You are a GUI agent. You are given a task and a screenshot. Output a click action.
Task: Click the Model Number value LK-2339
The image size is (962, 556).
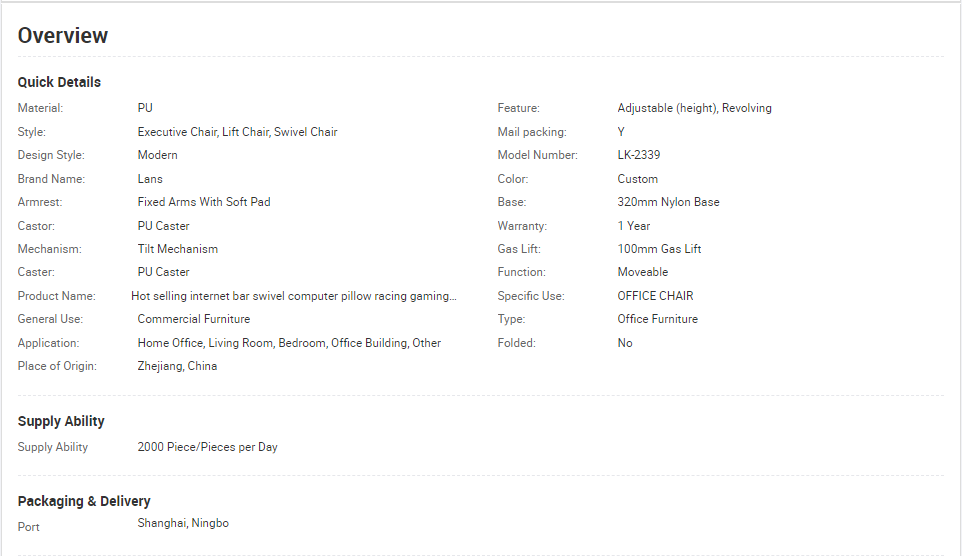(x=639, y=155)
